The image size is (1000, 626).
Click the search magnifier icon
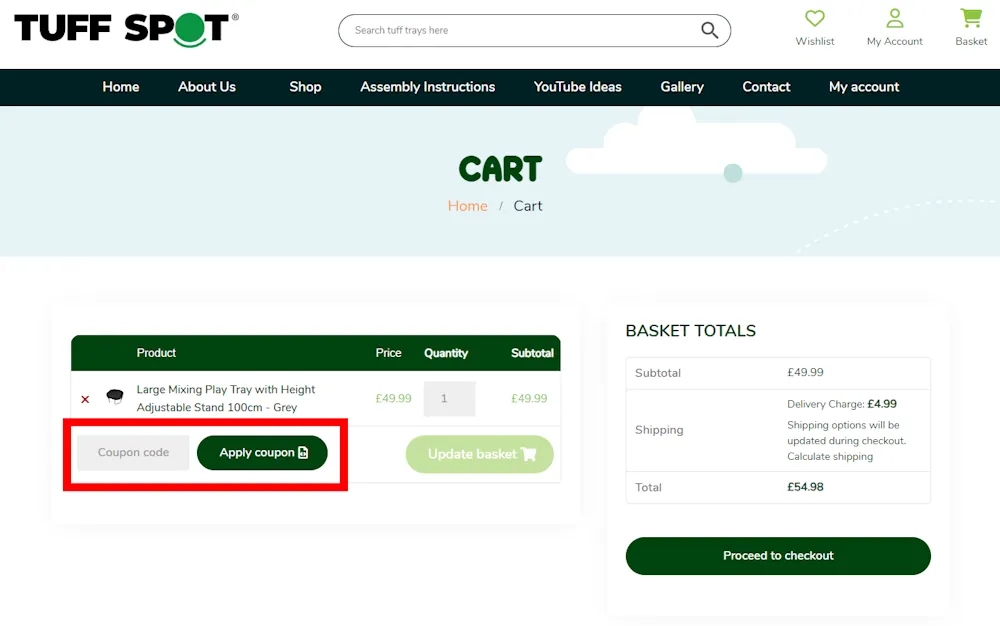click(709, 30)
